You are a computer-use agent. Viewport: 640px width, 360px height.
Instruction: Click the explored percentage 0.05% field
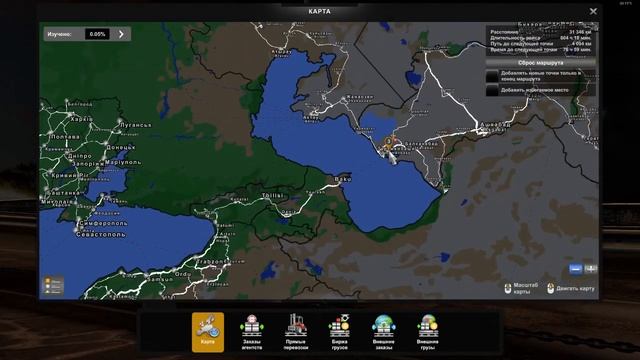pyautogui.click(x=97, y=34)
